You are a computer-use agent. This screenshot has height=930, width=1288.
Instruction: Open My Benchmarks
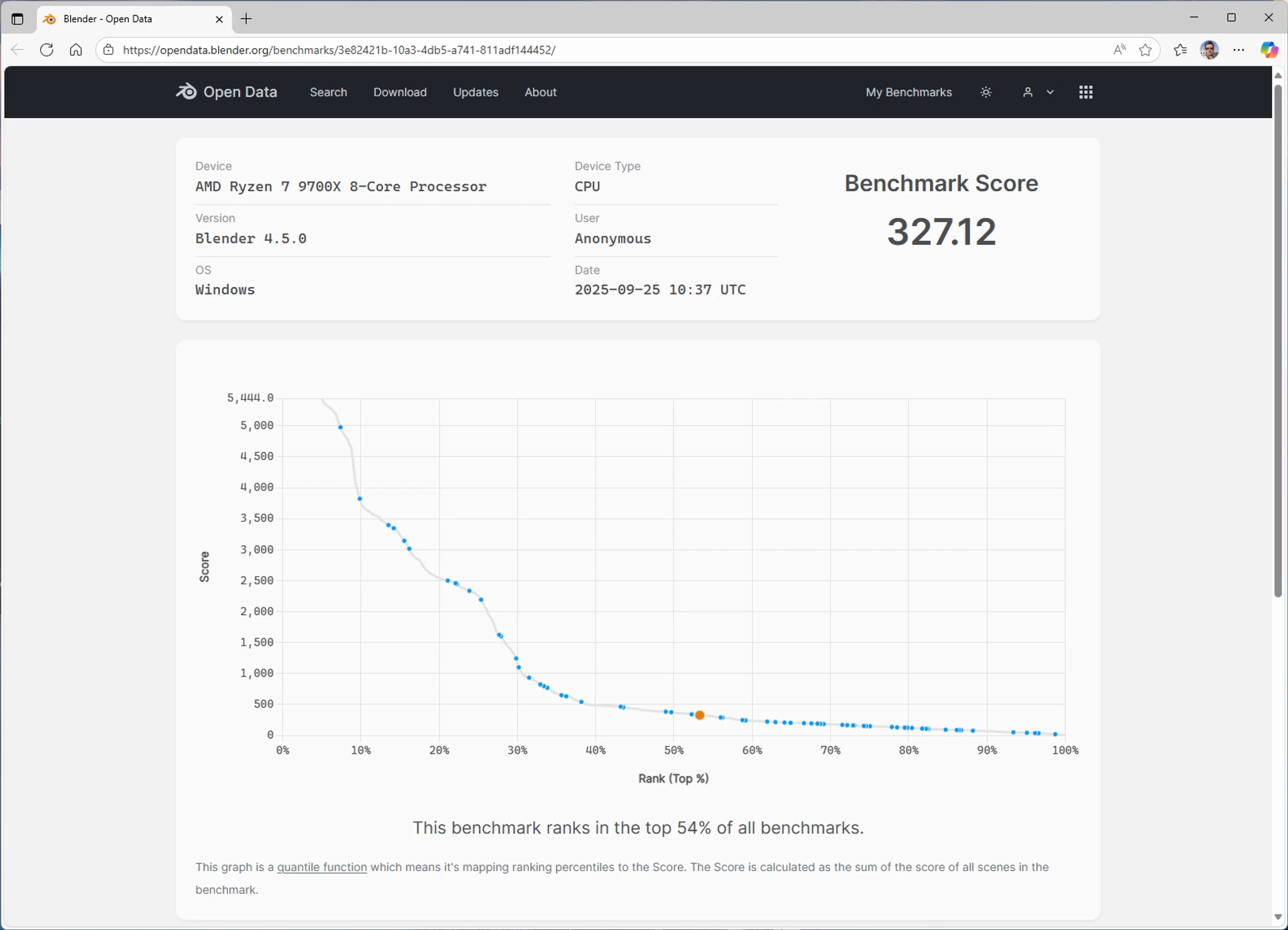(x=908, y=92)
